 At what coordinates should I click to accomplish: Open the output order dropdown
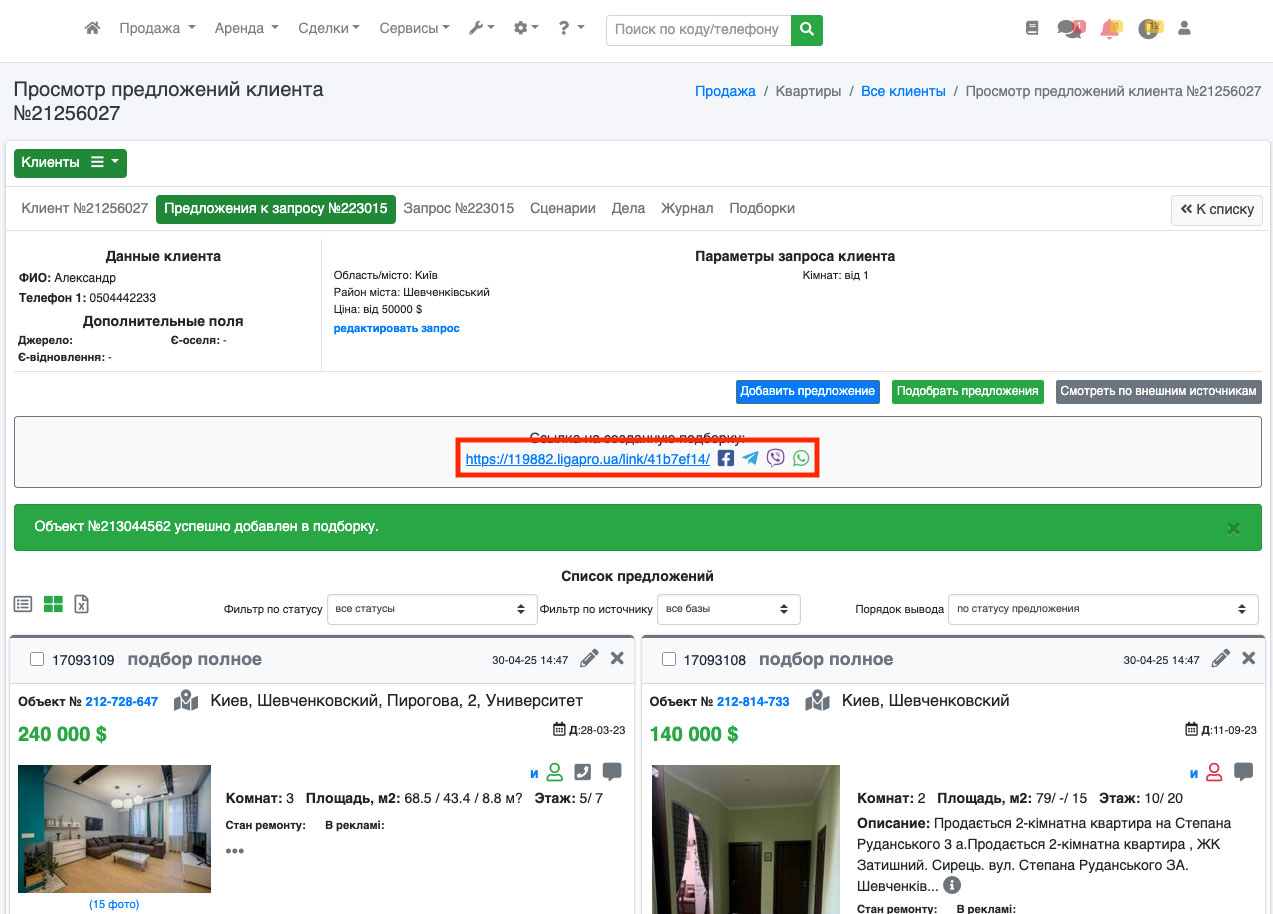click(1102, 609)
